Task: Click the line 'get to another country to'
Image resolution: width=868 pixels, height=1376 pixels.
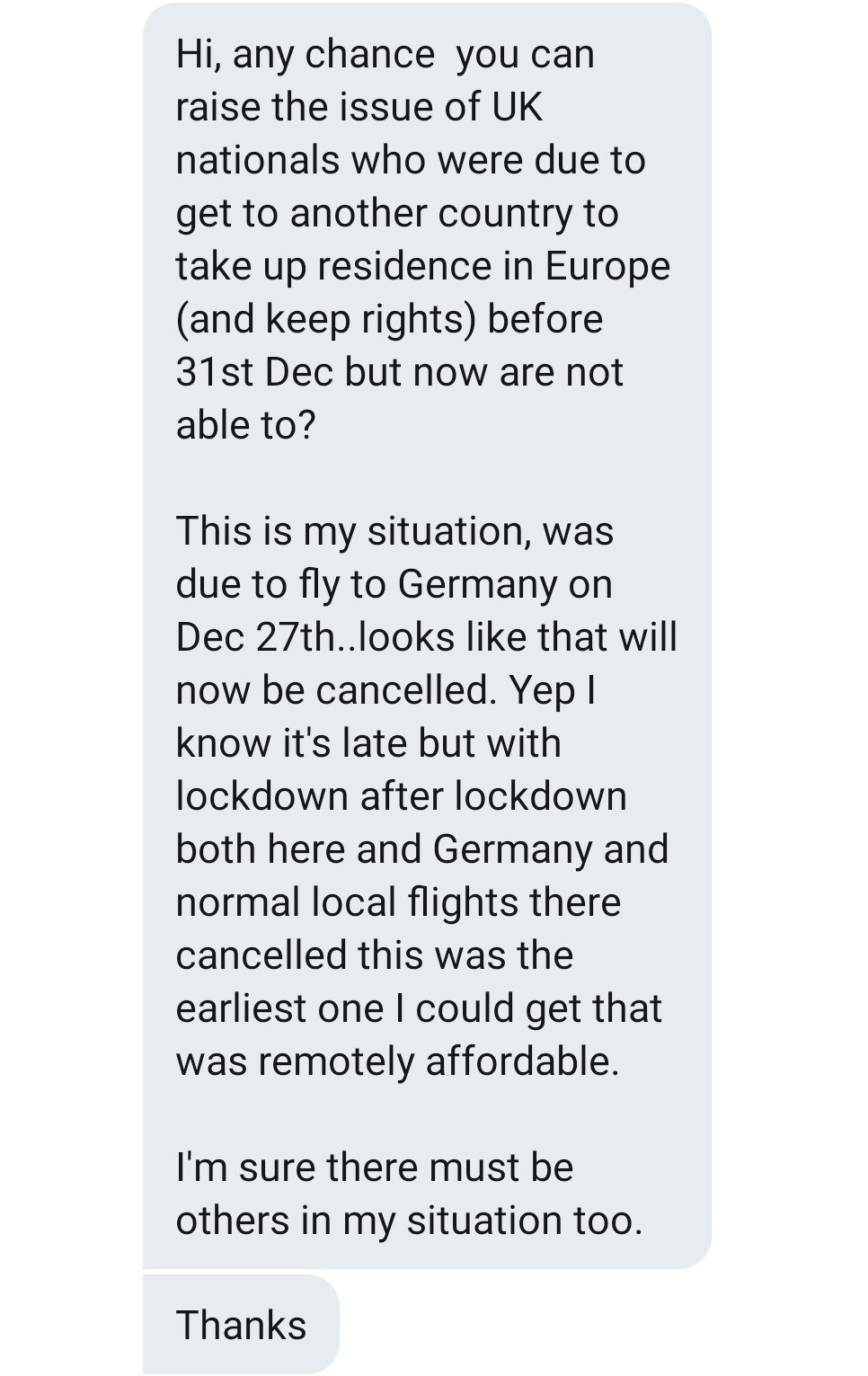Action: click(397, 214)
